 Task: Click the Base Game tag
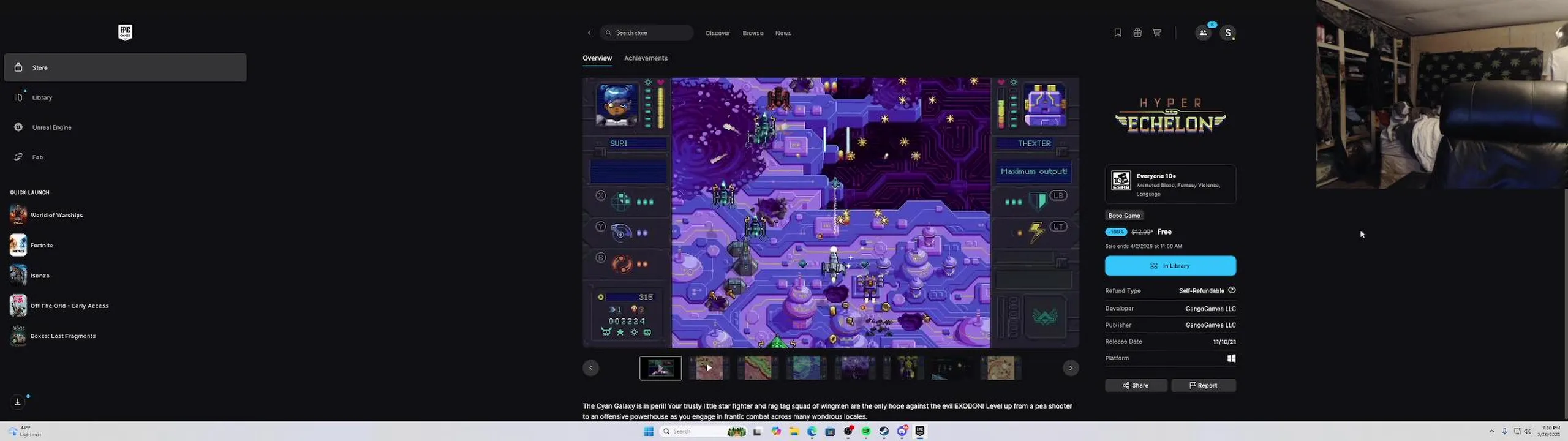tap(1124, 216)
